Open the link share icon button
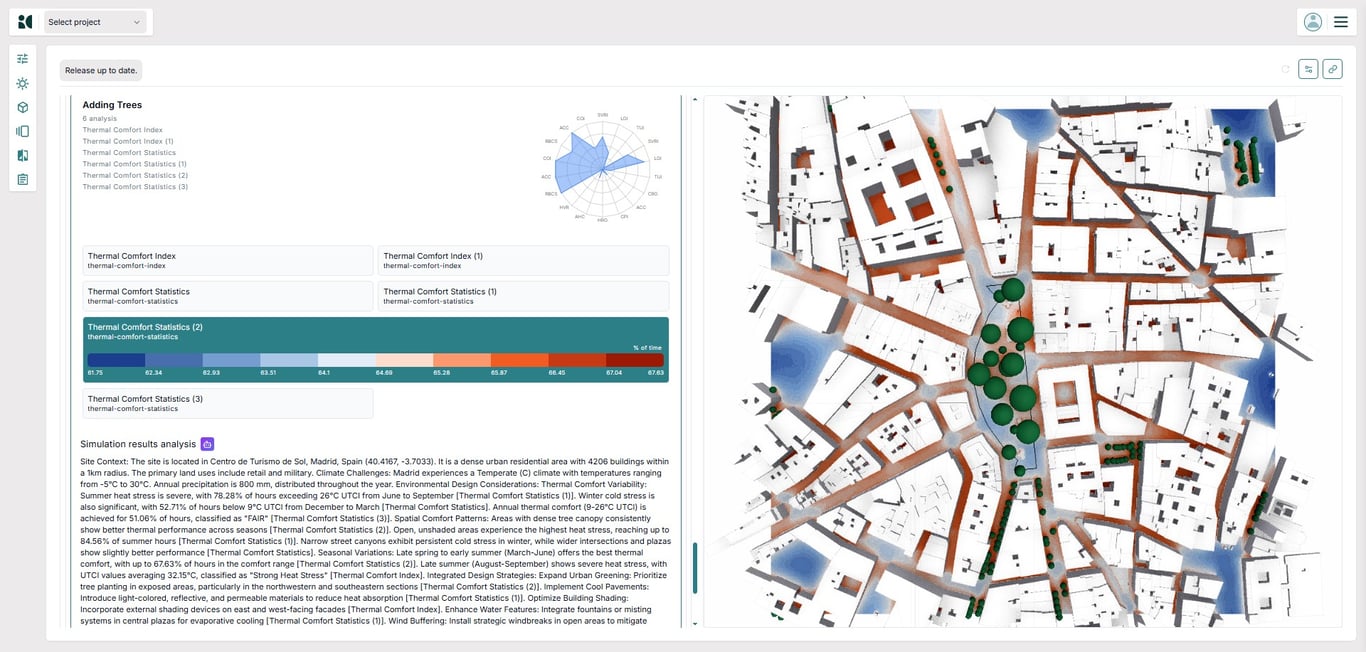 [1332, 69]
